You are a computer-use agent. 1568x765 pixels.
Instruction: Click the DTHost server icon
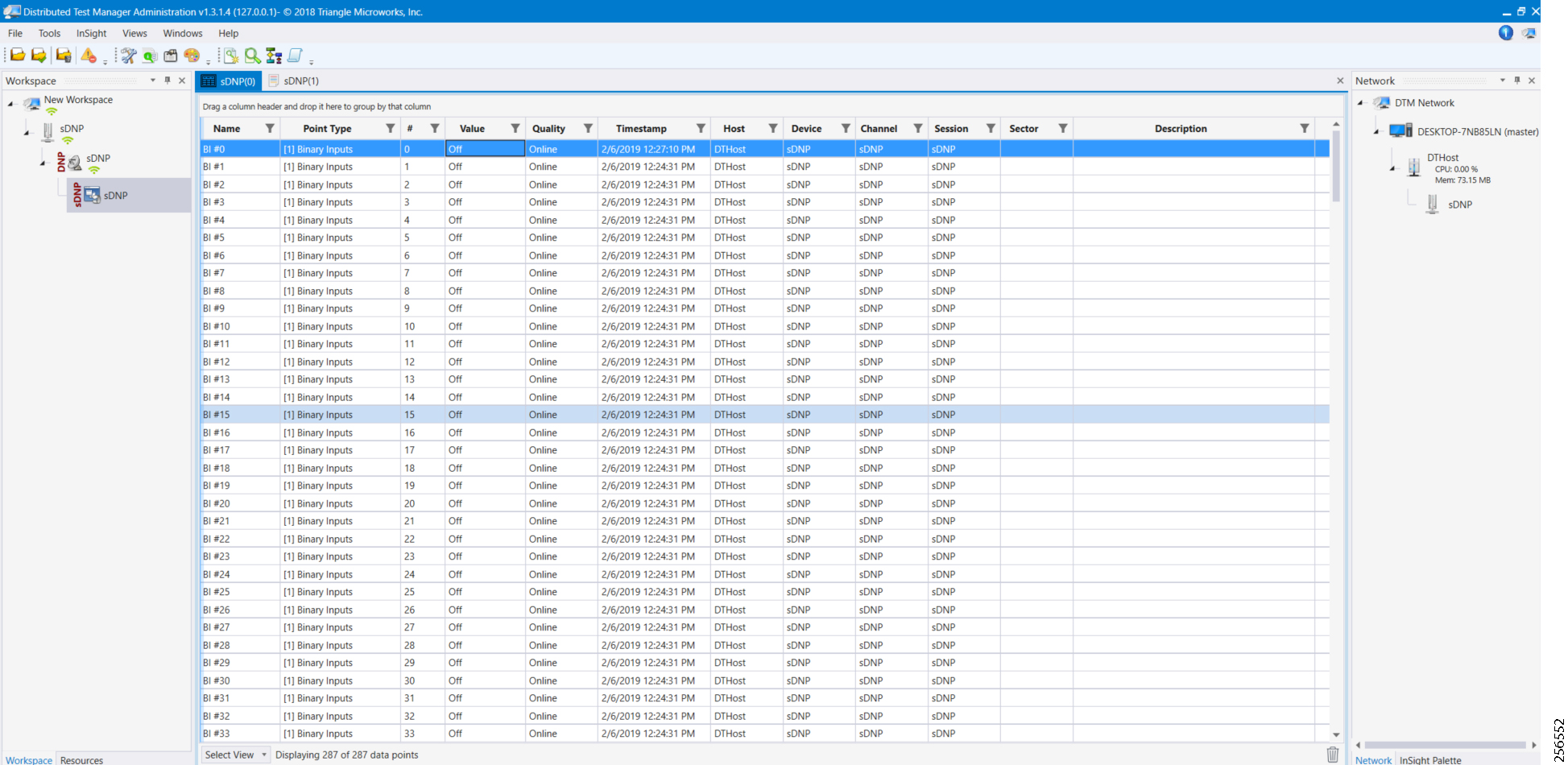coord(1414,167)
